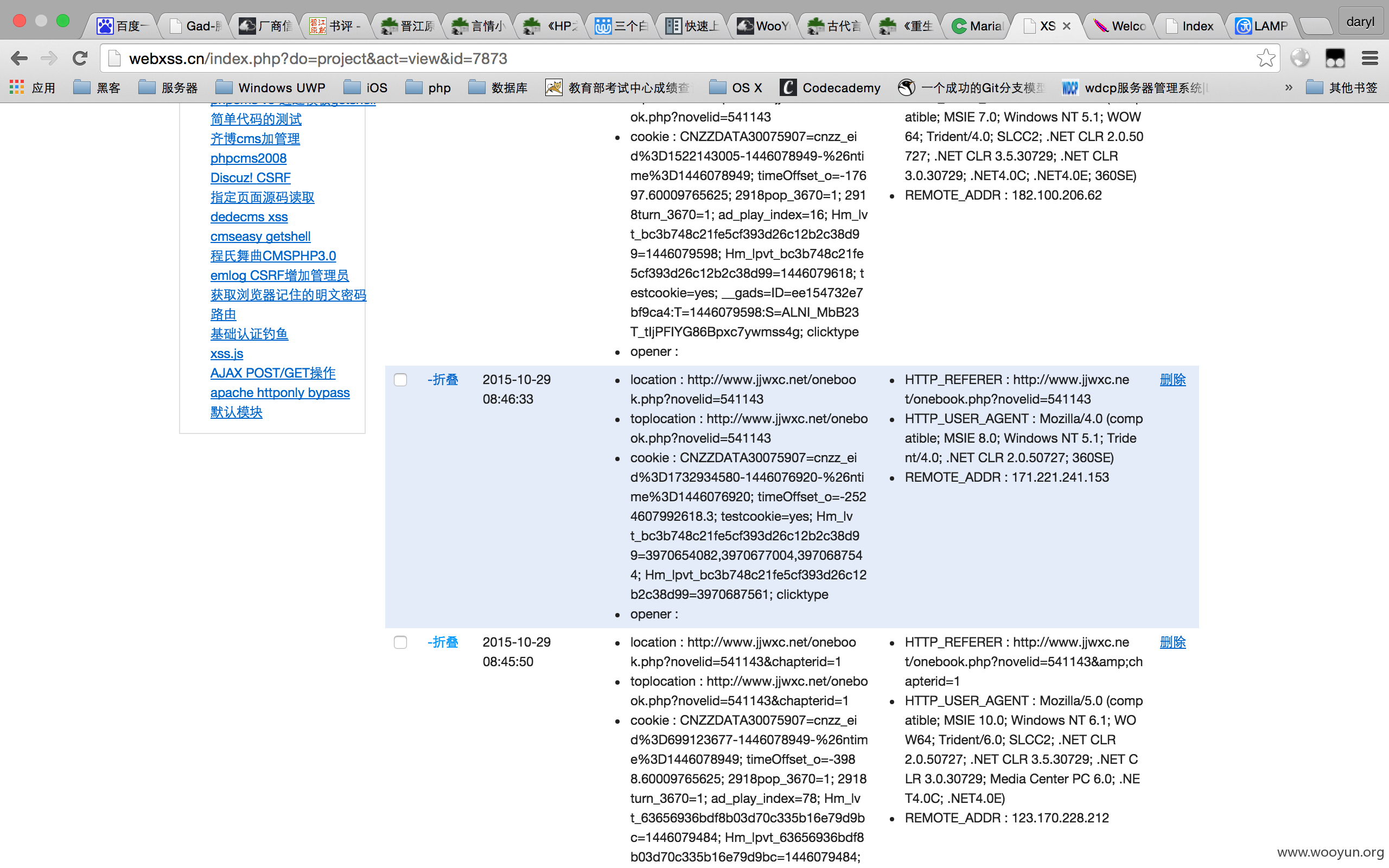Image resolution: width=1389 pixels, height=868 pixels.
Task: Open the apache httponly bypass link
Action: pos(279,392)
